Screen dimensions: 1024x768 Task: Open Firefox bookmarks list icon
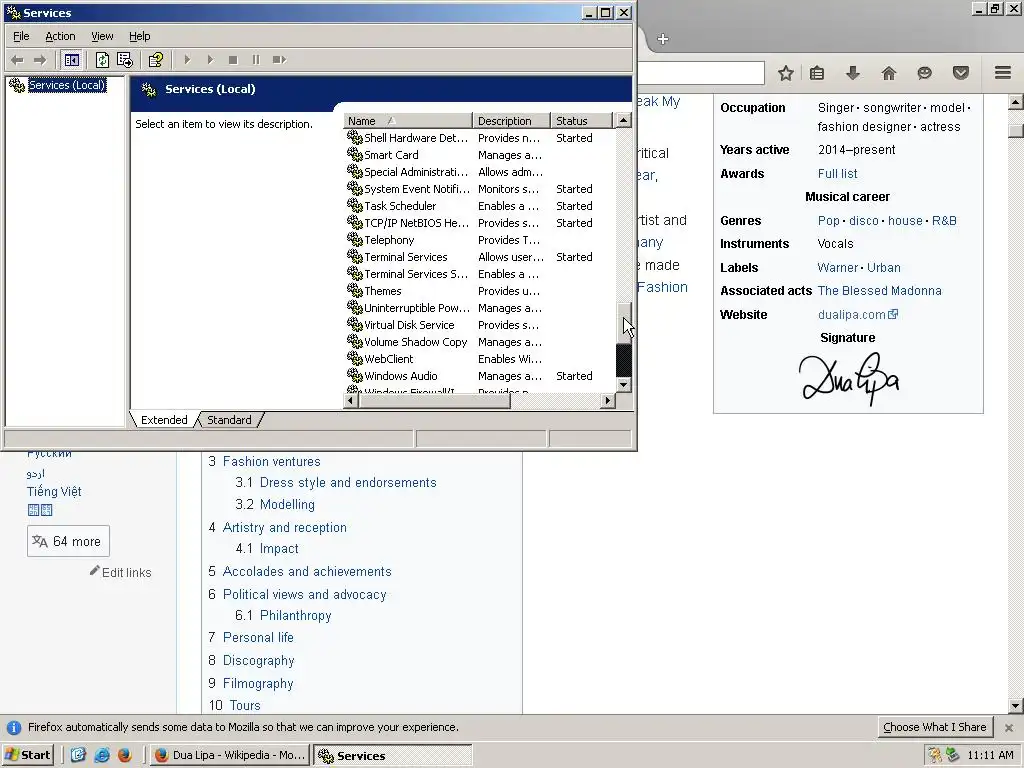(x=817, y=73)
